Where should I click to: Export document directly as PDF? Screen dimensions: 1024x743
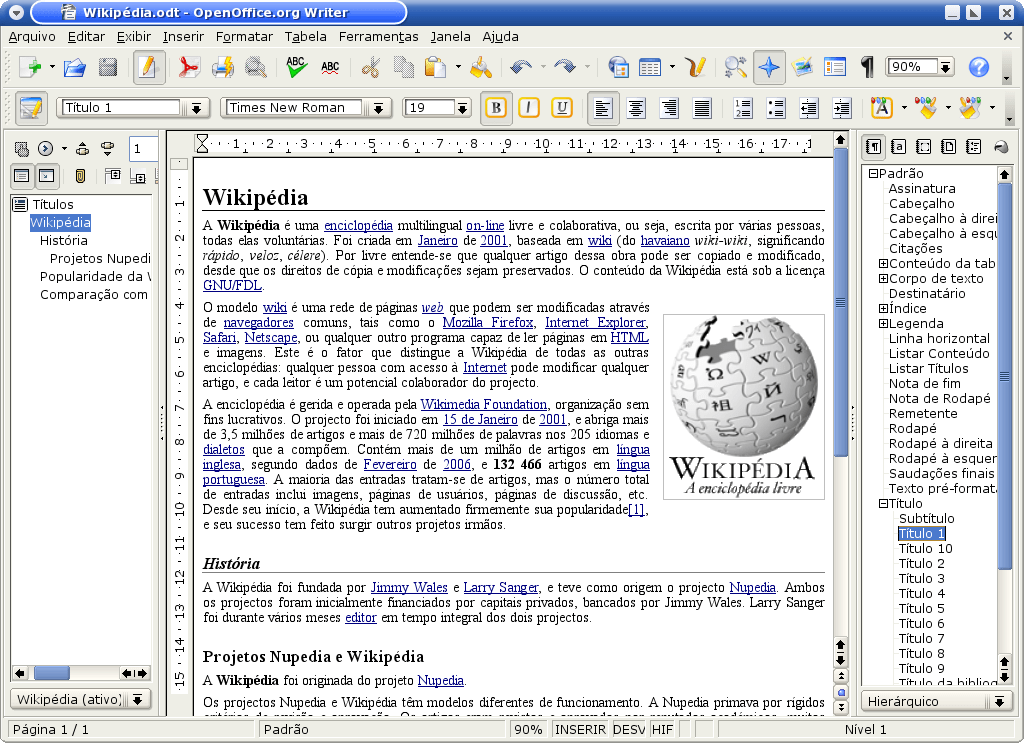(190, 68)
